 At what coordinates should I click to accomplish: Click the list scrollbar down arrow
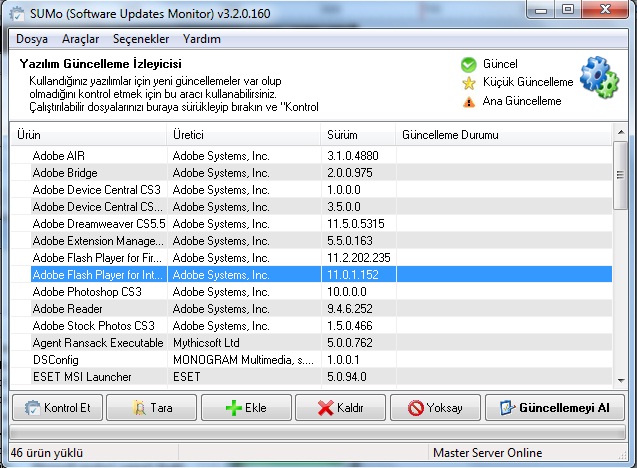[x=620, y=380]
